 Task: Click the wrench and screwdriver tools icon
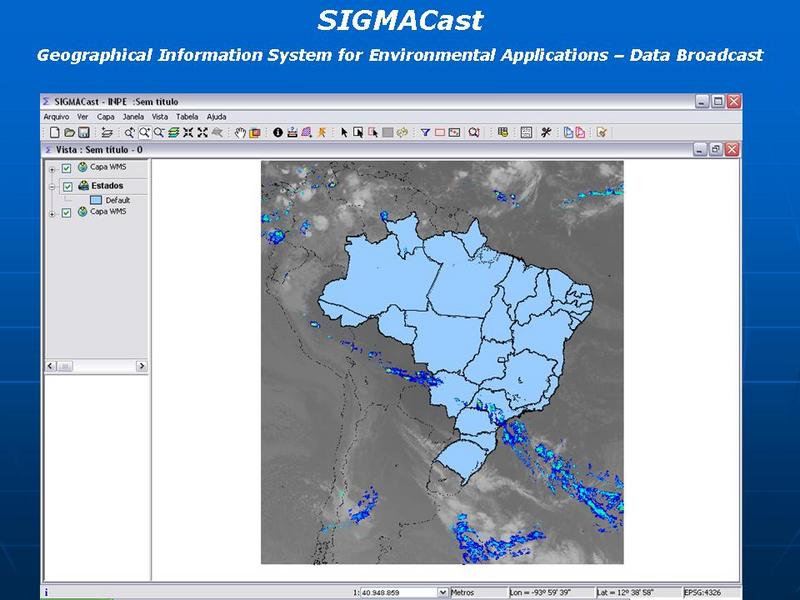click(546, 133)
